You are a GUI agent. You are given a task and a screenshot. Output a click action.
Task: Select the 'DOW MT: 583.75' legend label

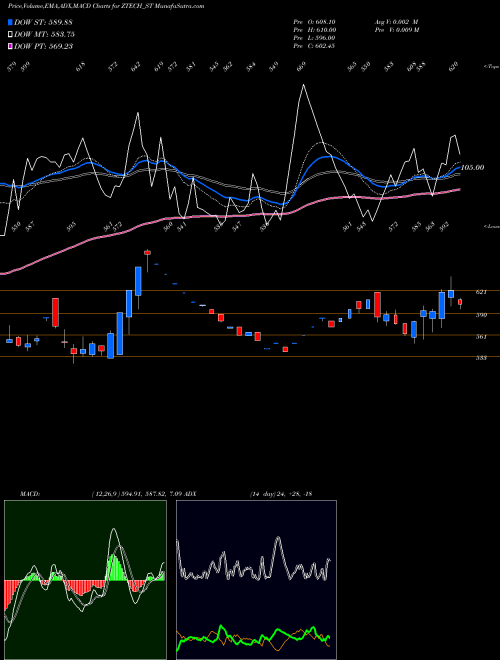[x=45, y=34]
